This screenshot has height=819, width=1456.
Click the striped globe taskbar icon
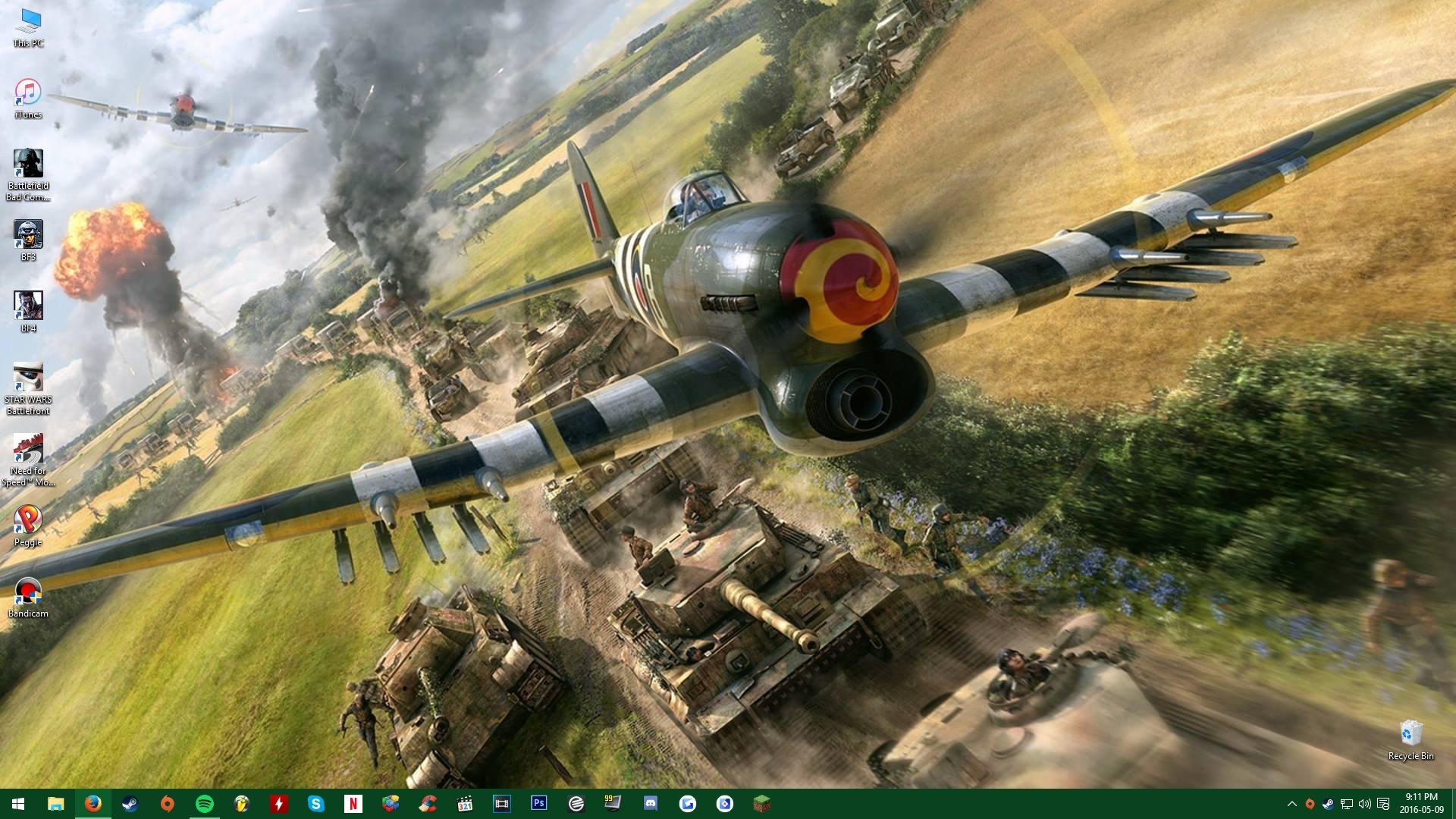576,804
